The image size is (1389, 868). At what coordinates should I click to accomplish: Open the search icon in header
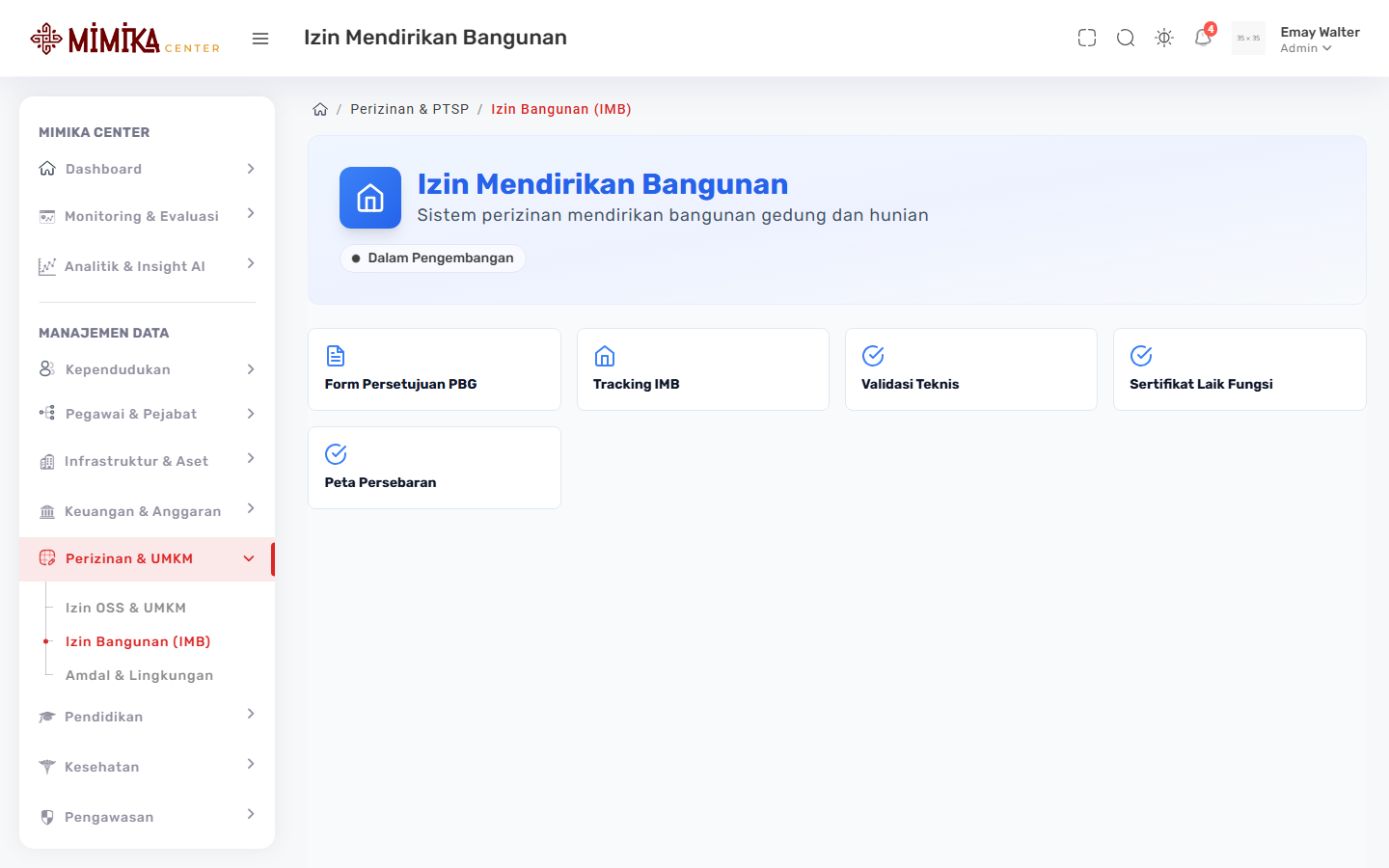[x=1126, y=38]
